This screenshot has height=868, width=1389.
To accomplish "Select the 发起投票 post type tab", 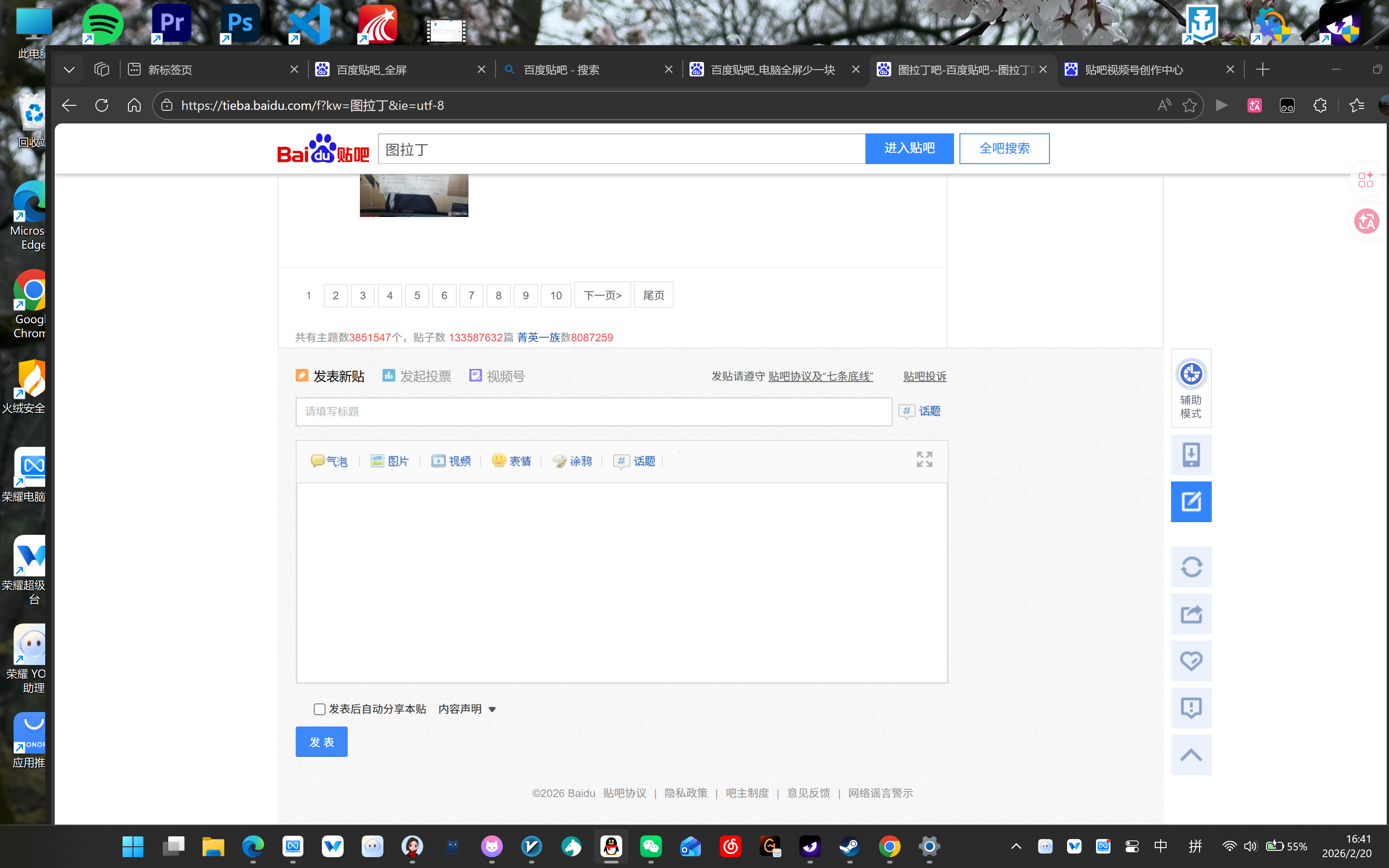I will 417,376.
